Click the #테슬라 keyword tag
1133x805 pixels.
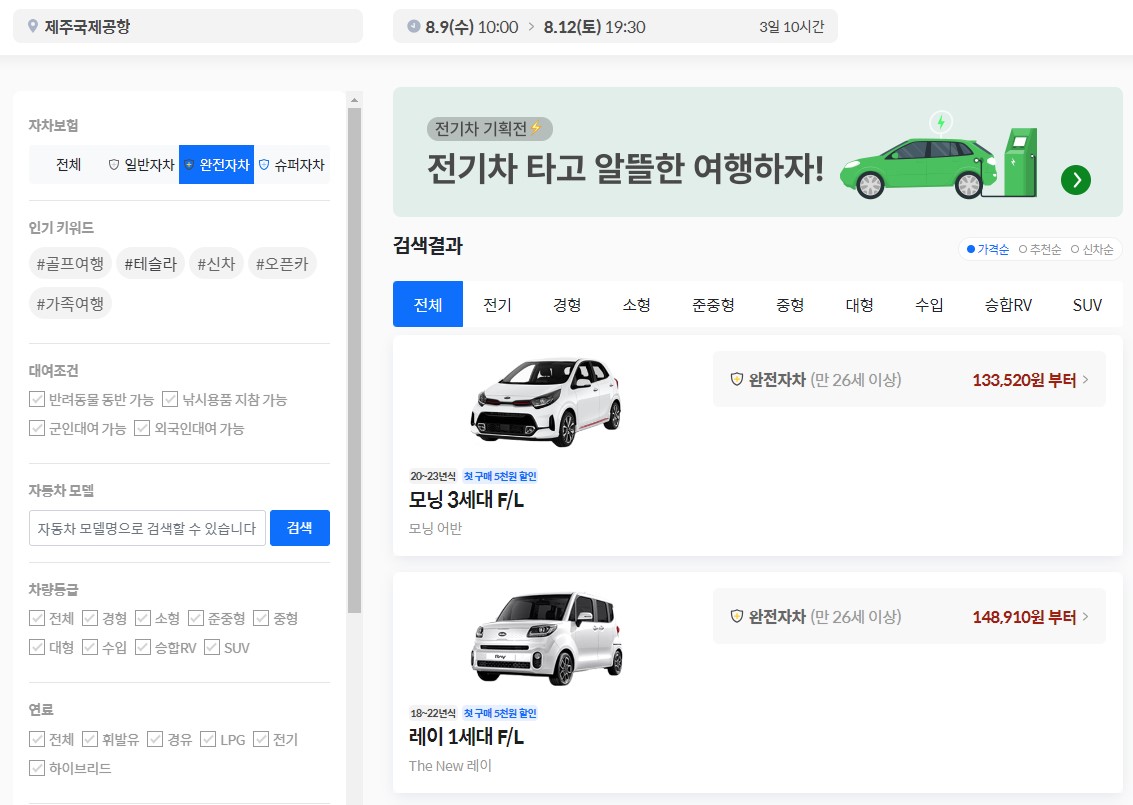(150, 264)
